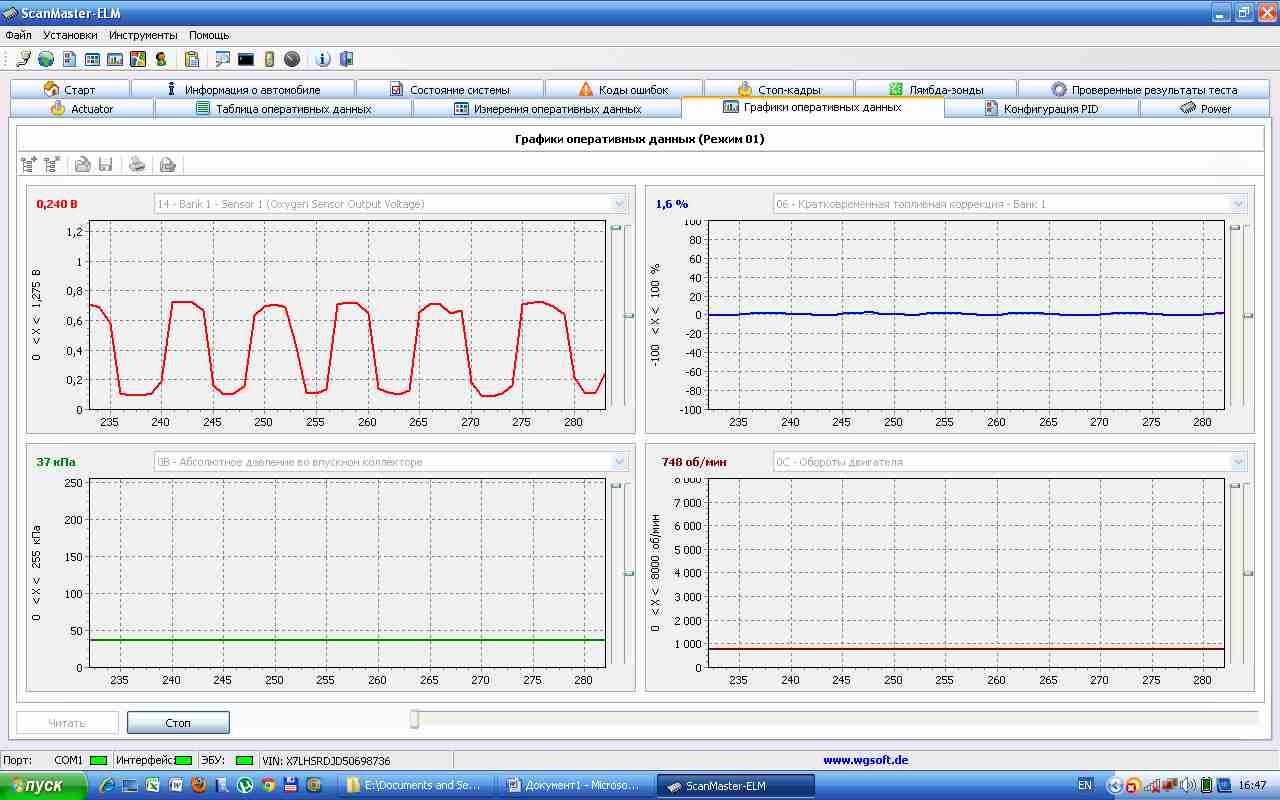Expand the Абсолютное давление во впускном коллекторе dropdown

(619, 462)
